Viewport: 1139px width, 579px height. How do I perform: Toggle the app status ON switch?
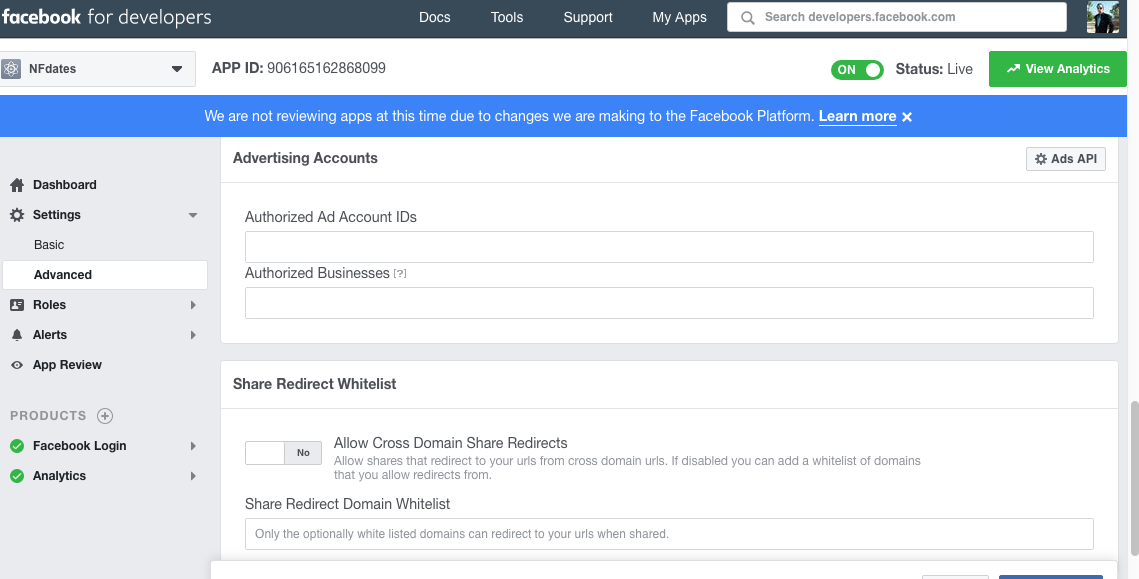coord(857,70)
